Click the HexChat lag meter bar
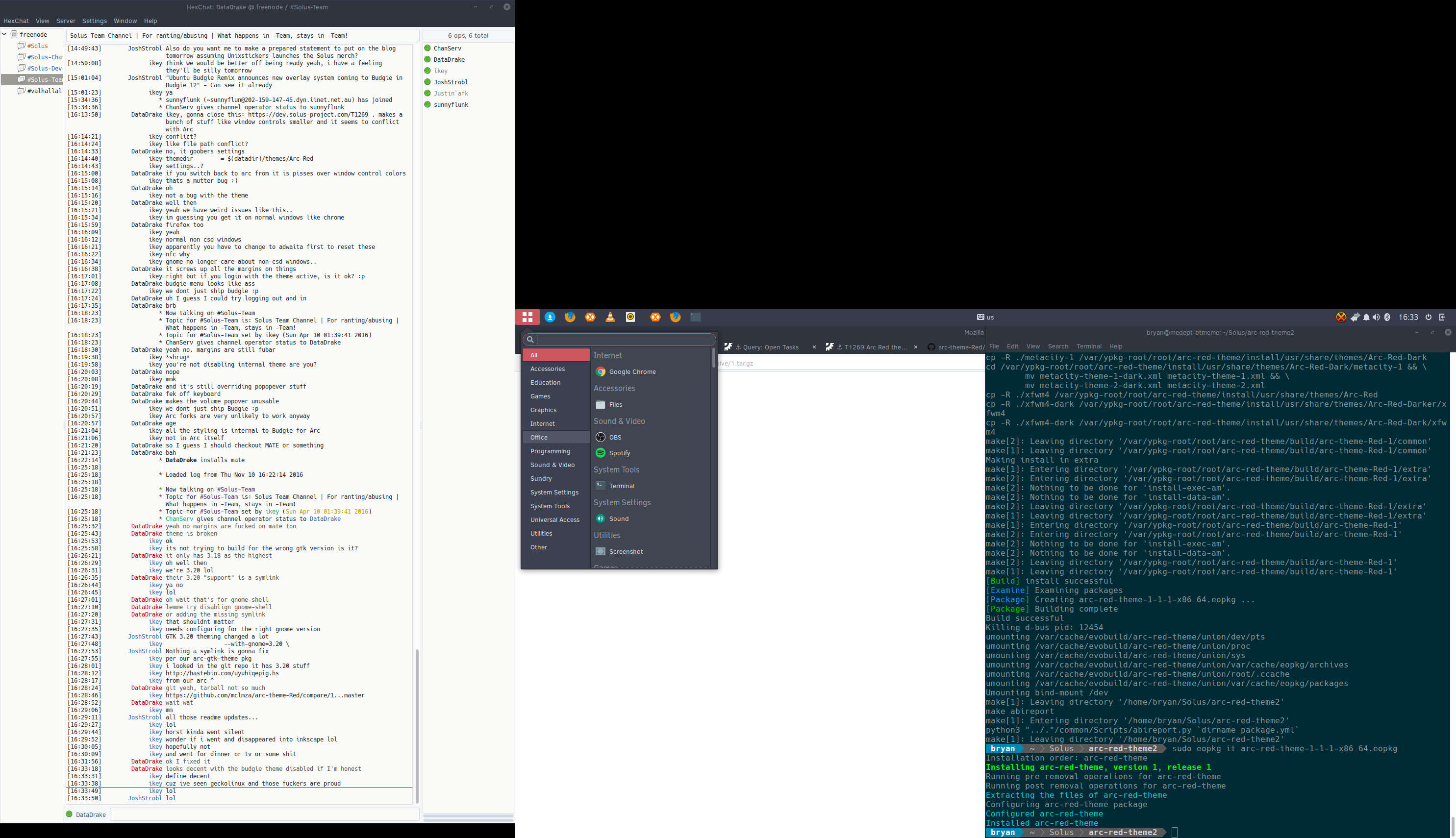The image size is (1456, 838). pos(468,815)
